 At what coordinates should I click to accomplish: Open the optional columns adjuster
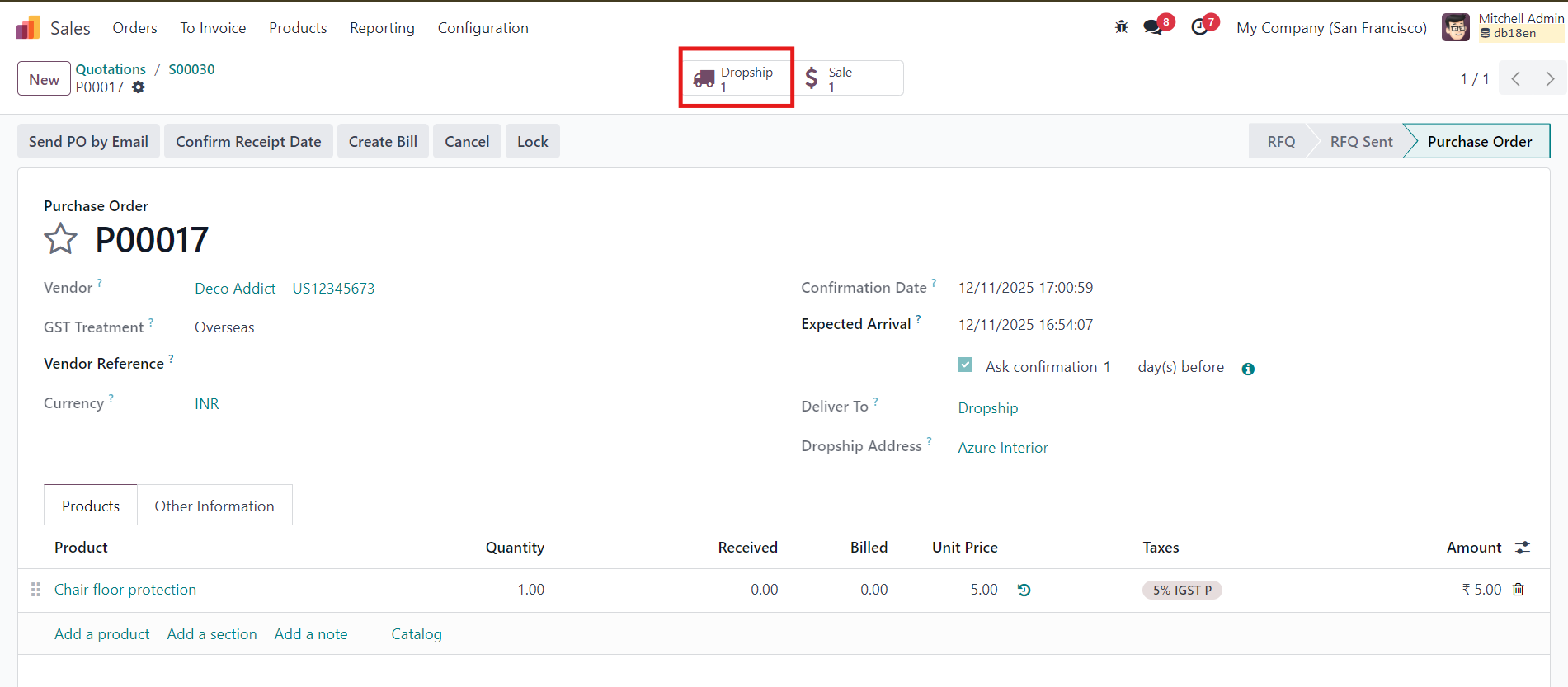coord(1523,548)
